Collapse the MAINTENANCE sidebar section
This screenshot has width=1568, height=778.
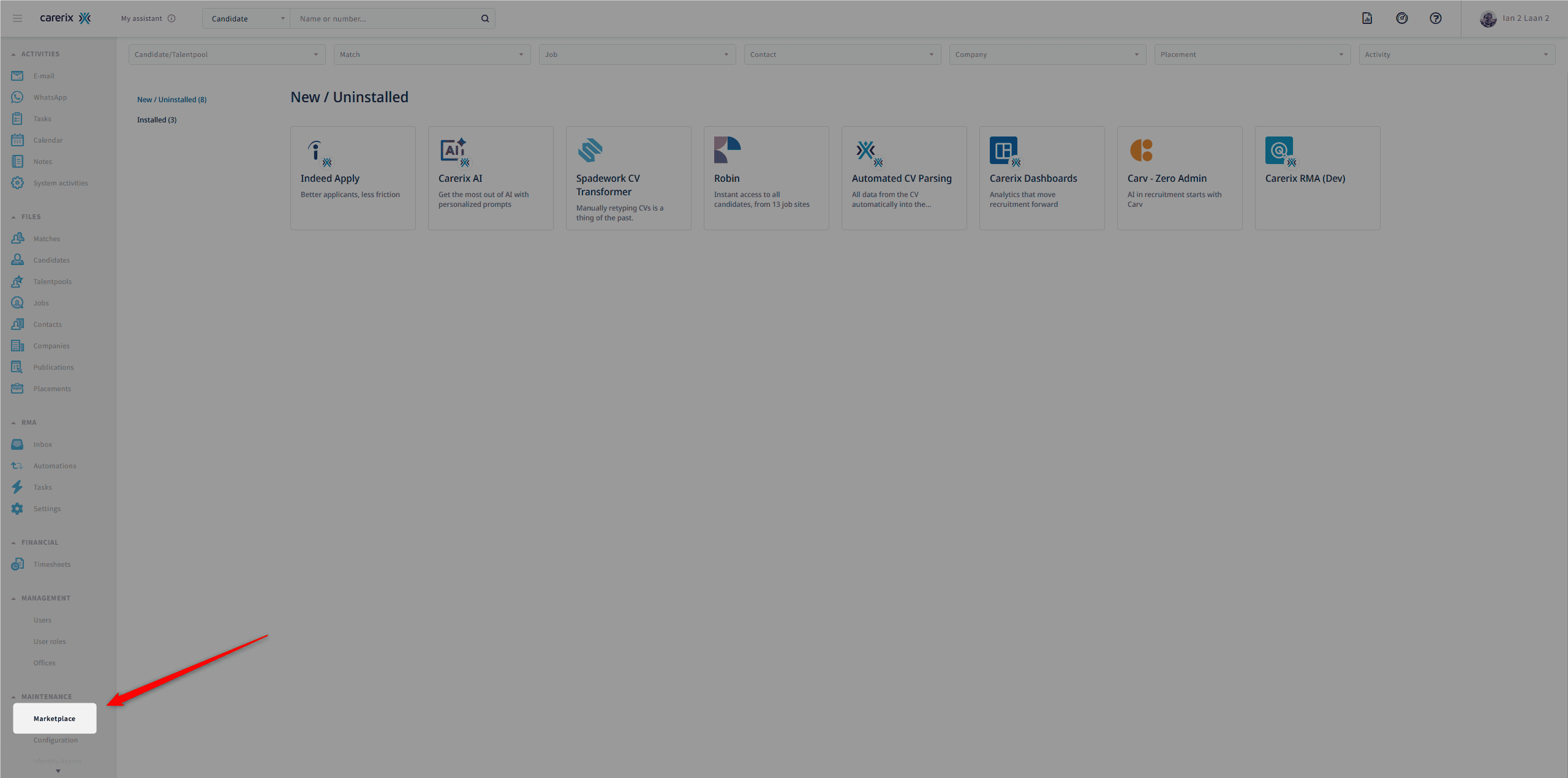(13, 697)
